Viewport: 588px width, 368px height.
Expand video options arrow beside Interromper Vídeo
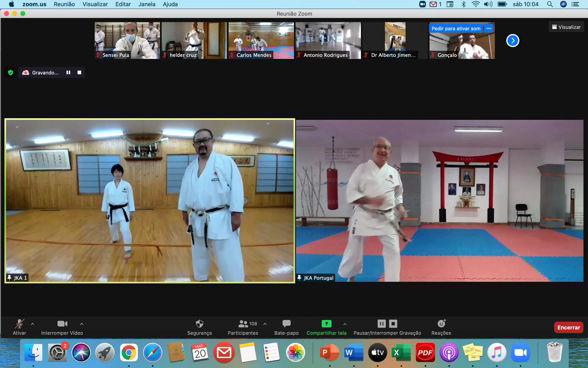(x=82, y=324)
